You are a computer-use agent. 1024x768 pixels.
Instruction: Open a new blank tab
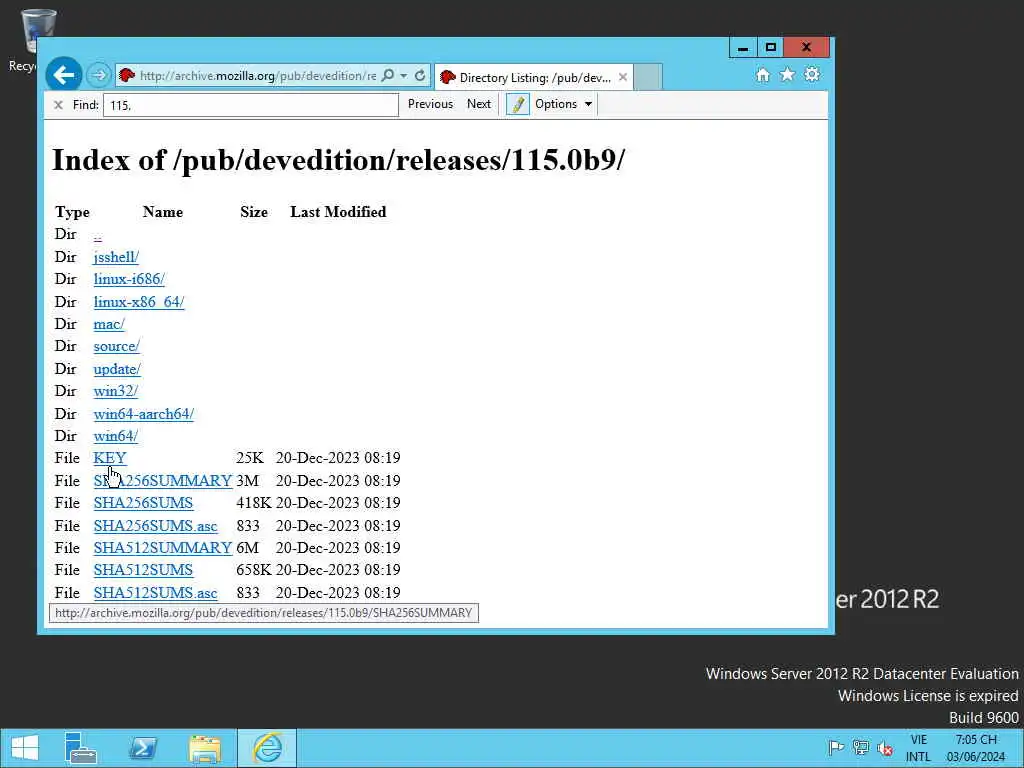(648, 77)
